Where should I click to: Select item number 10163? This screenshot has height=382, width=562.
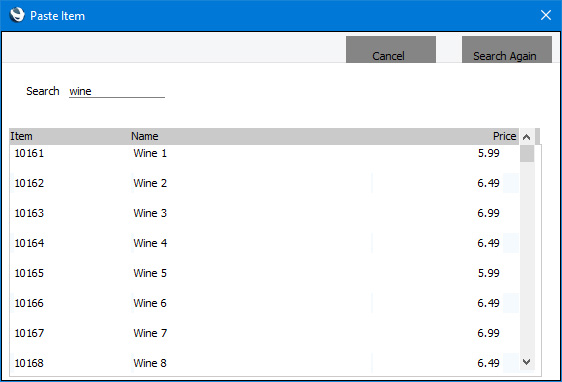pyautogui.click(x=29, y=213)
